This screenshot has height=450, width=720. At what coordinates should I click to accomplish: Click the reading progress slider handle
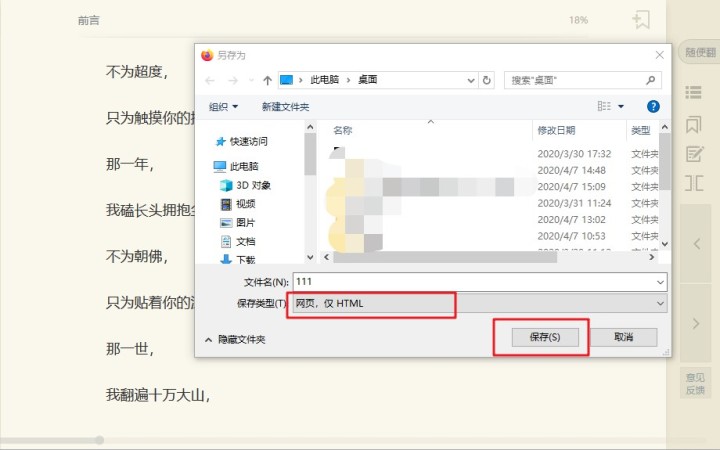(99, 440)
